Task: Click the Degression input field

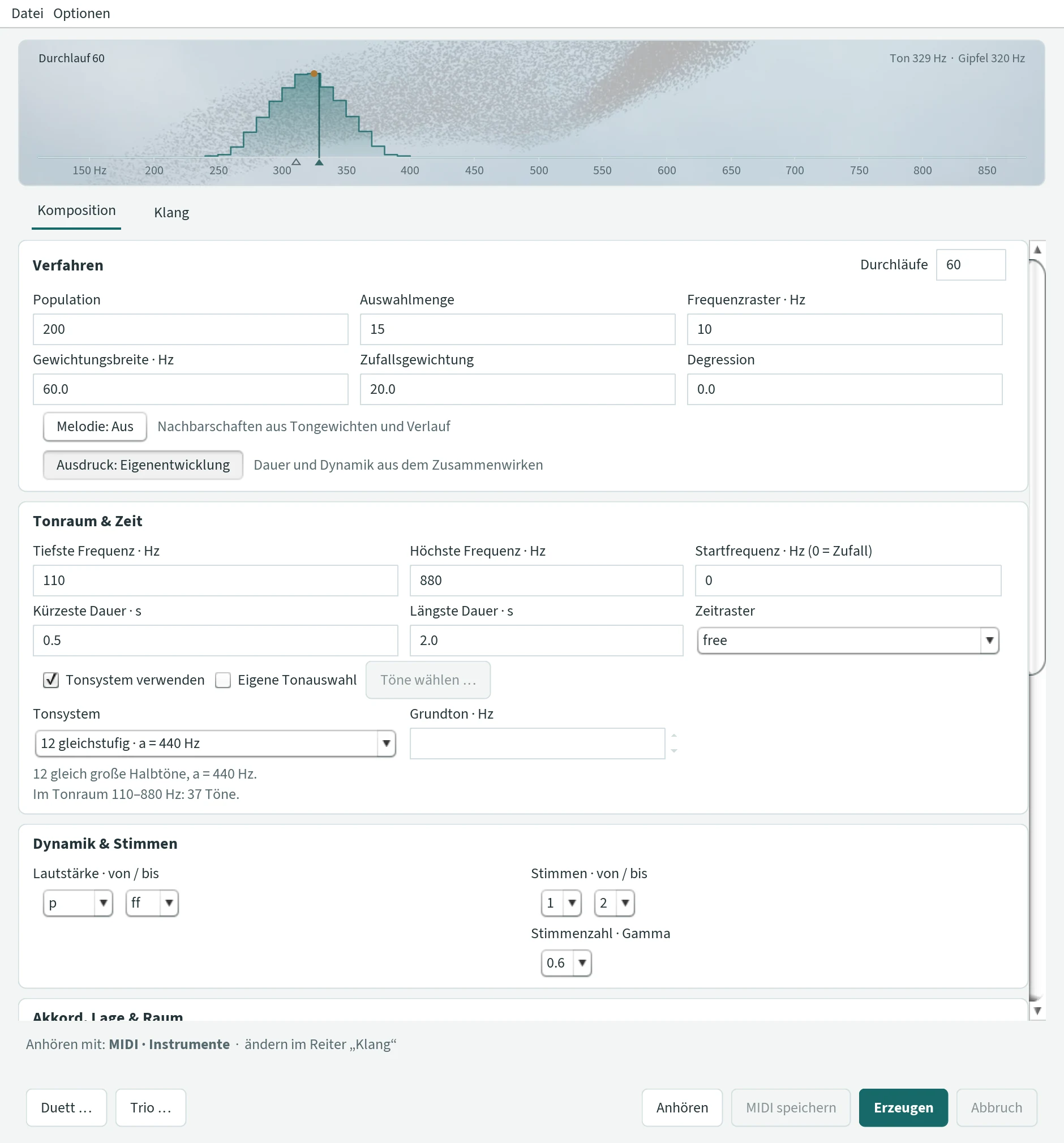Action: click(844, 389)
